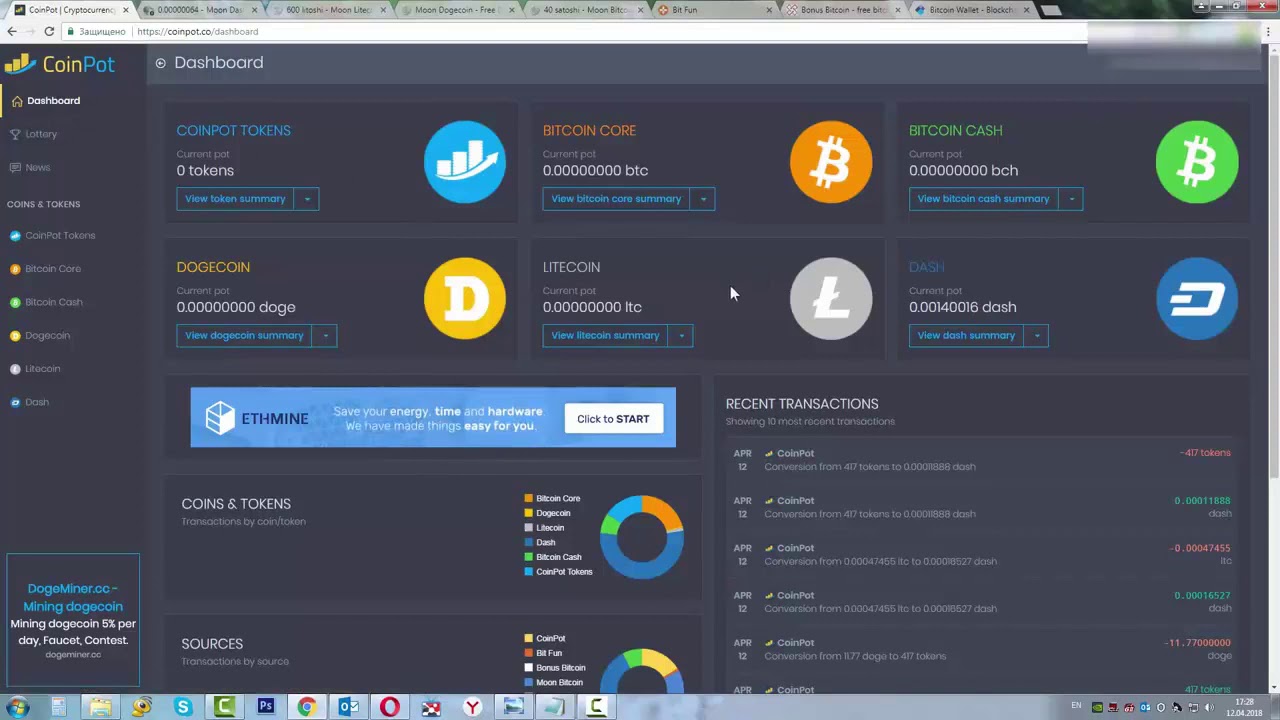
Task: Click View token summary button
Action: 235,199
